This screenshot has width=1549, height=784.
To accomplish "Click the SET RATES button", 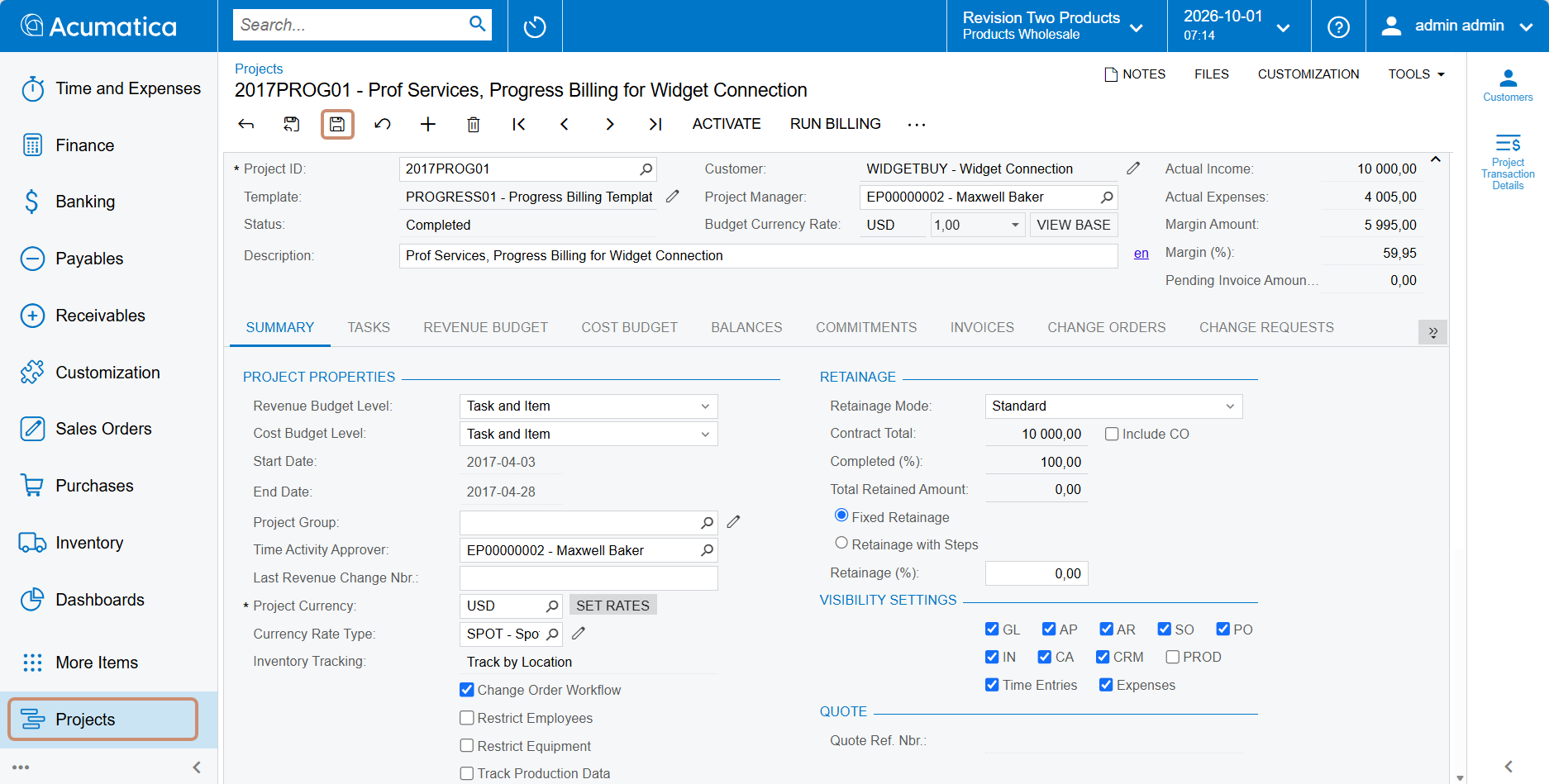I will (x=612, y=606).
